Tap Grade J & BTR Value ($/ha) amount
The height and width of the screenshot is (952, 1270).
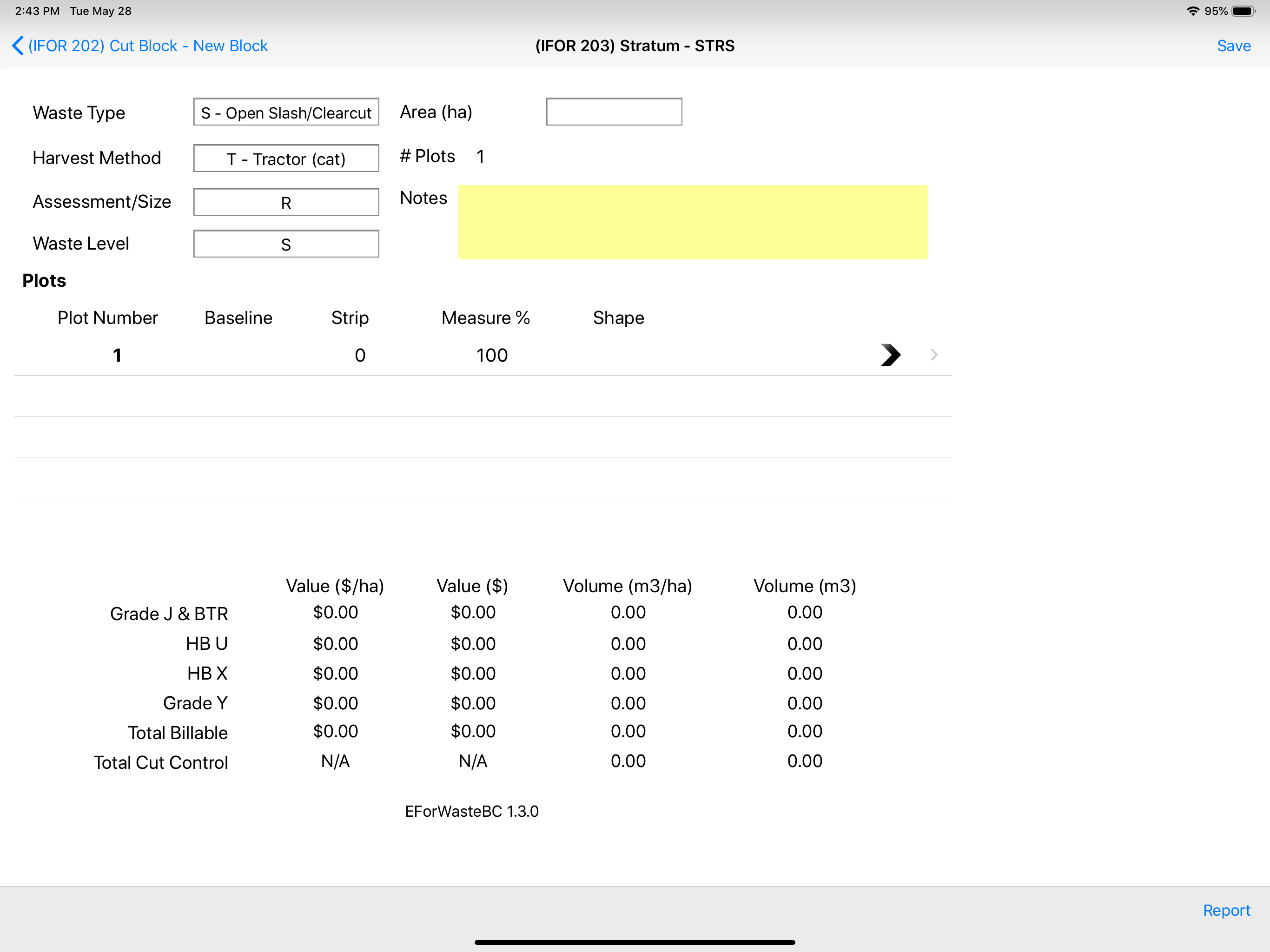click(x=335, y=613)
